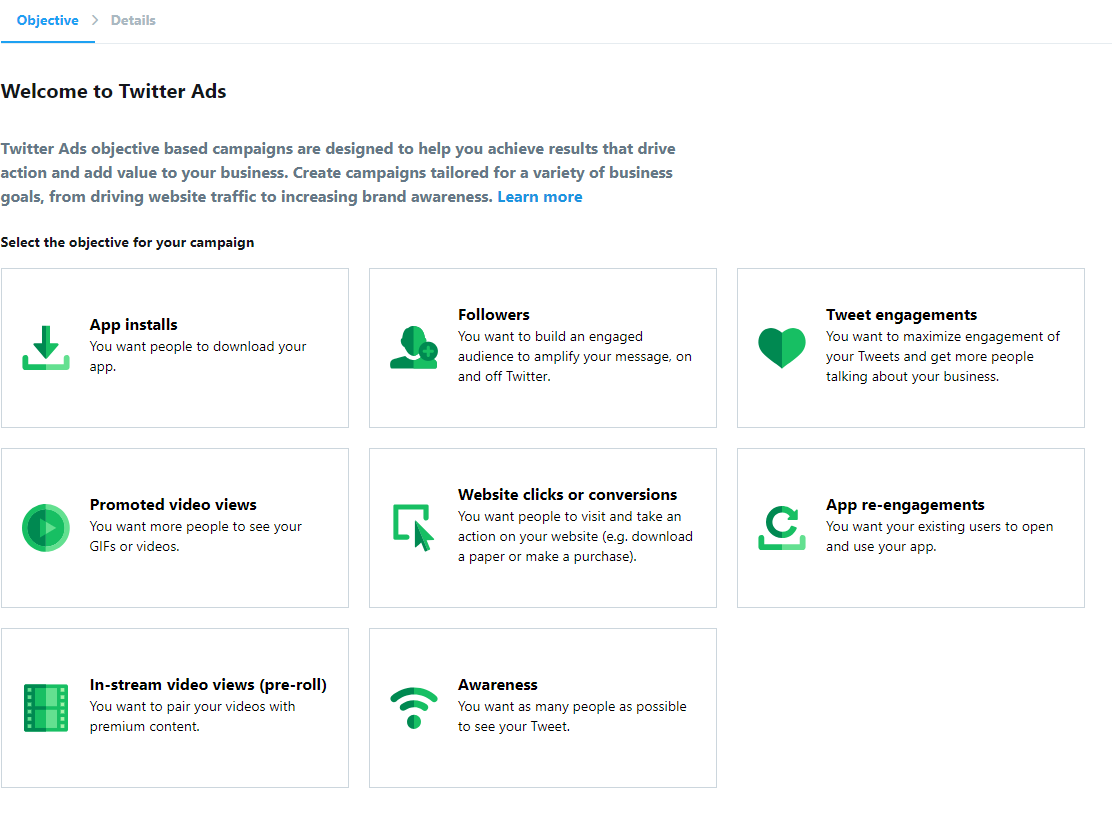Click the In-stream video filmstrip icon

point(46,708)
